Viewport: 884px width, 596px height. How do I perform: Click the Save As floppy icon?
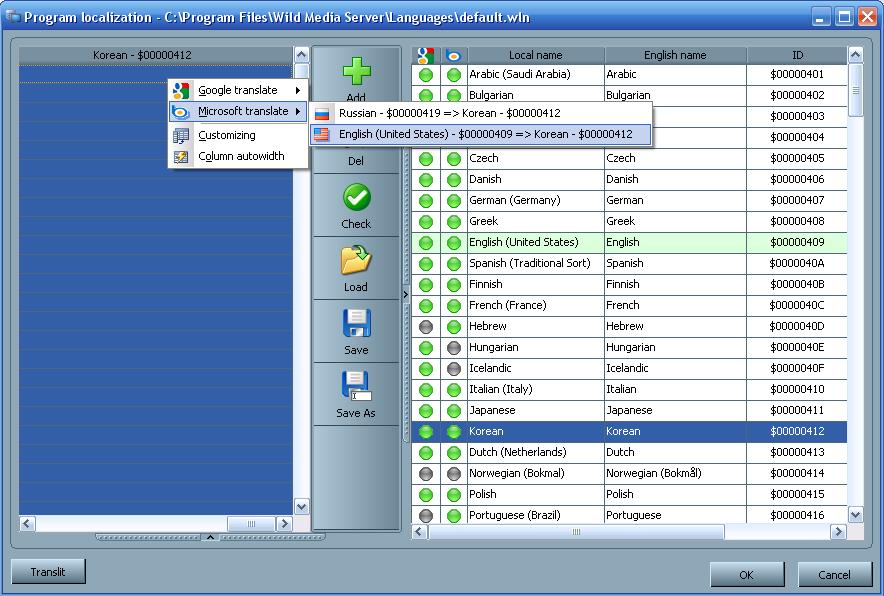356,386
